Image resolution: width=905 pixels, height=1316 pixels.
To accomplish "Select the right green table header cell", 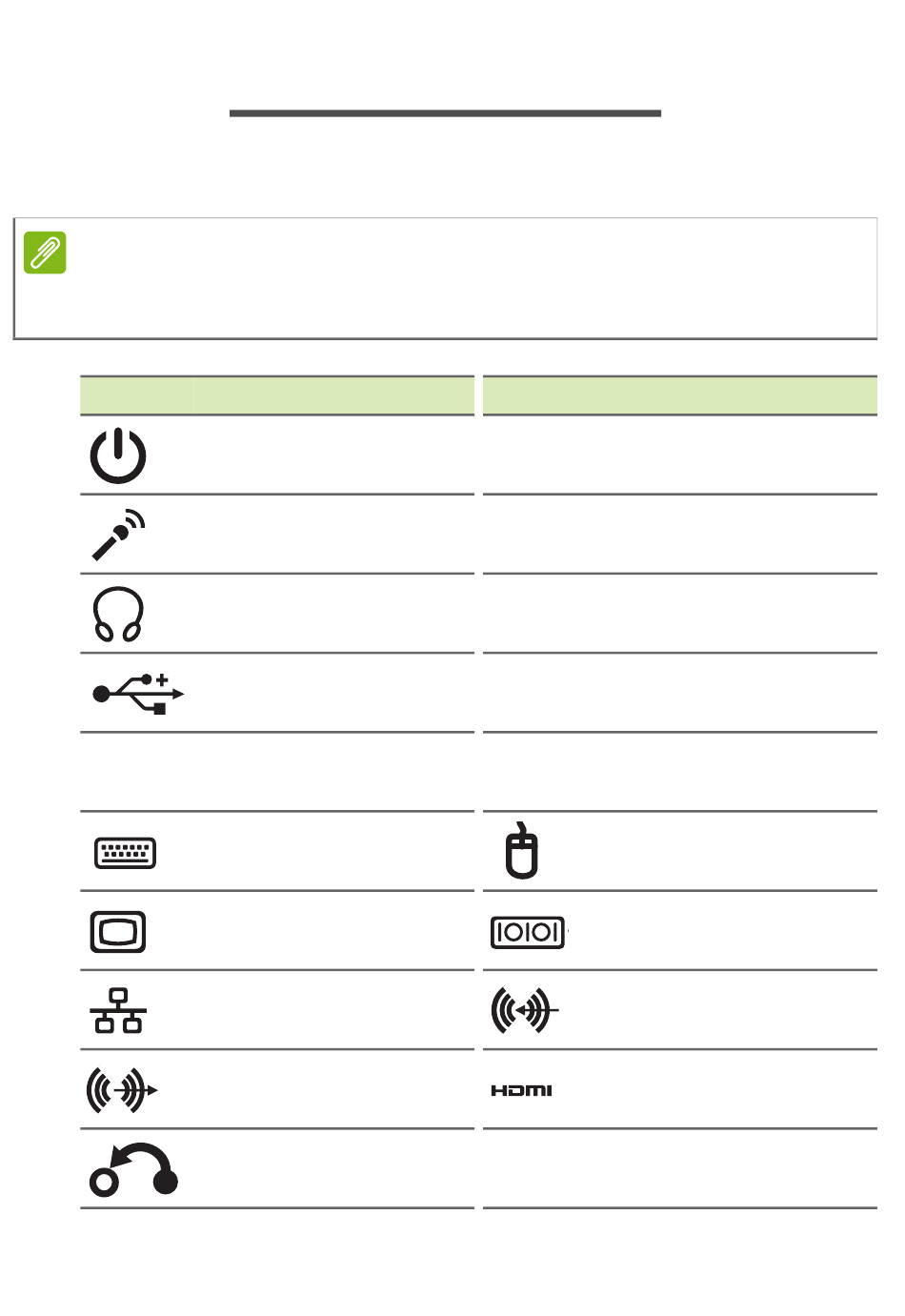I will [x=679, y=395].
